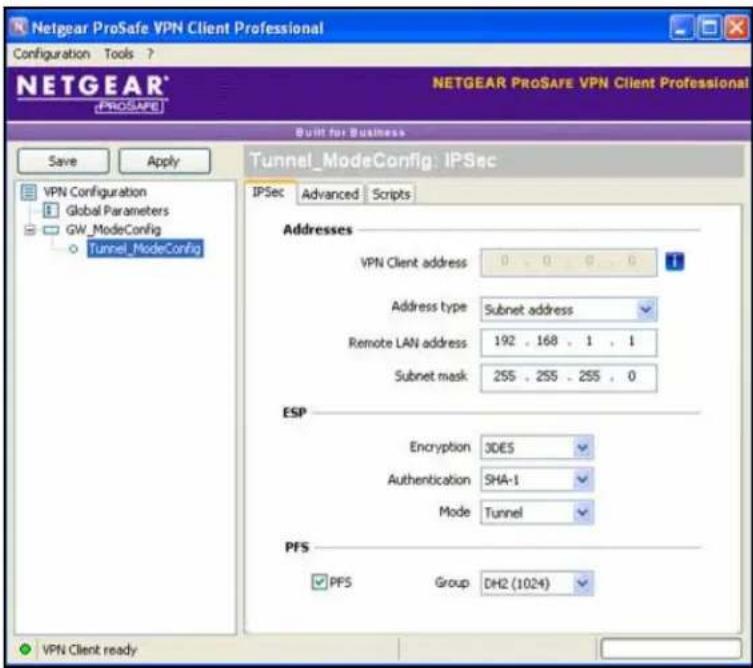Viewport: 753px width, 668px height.
Task: Click the 'VPN Client ready' status text
Action: 89,650
